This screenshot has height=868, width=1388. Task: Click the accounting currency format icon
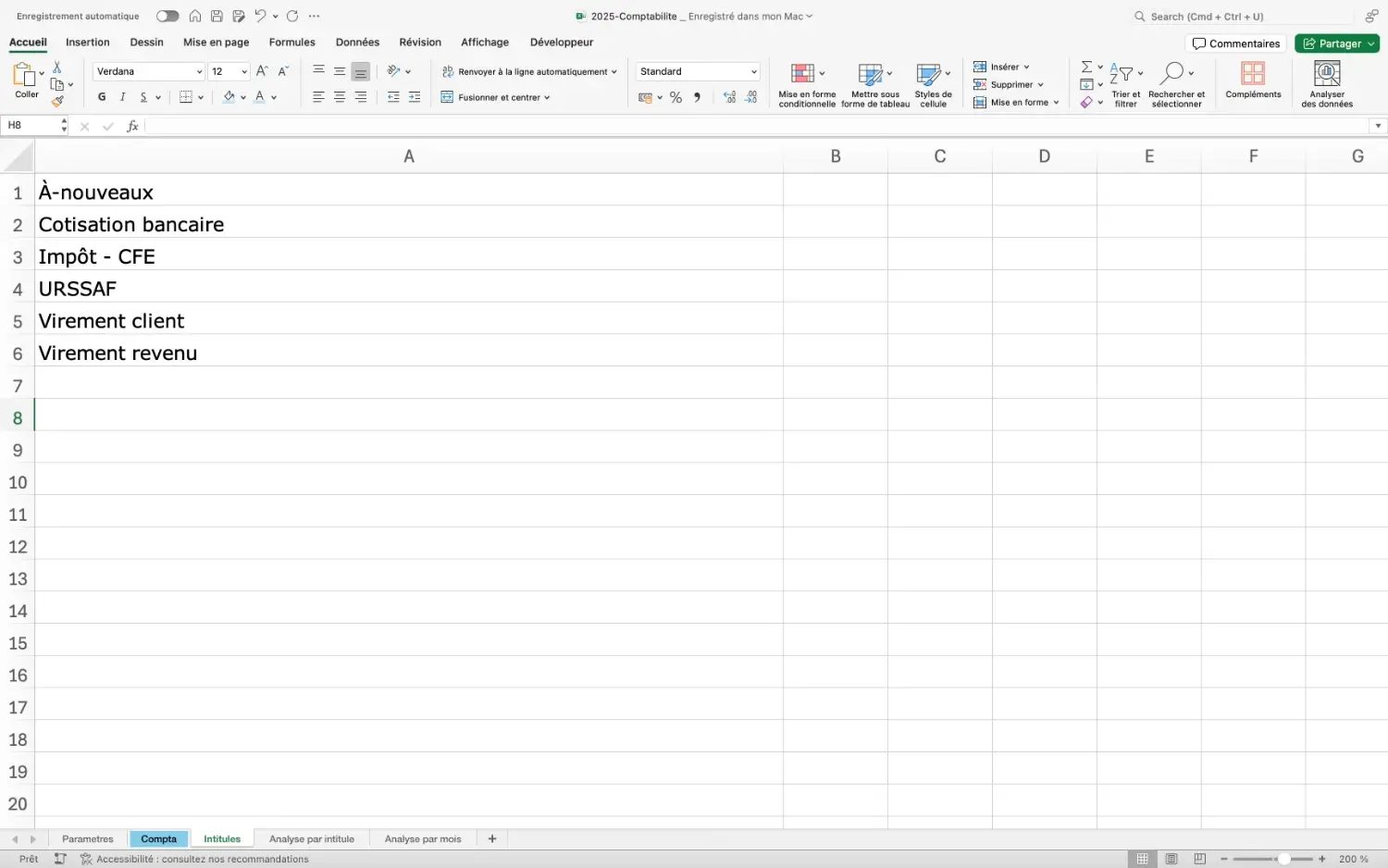pos(645,97)
